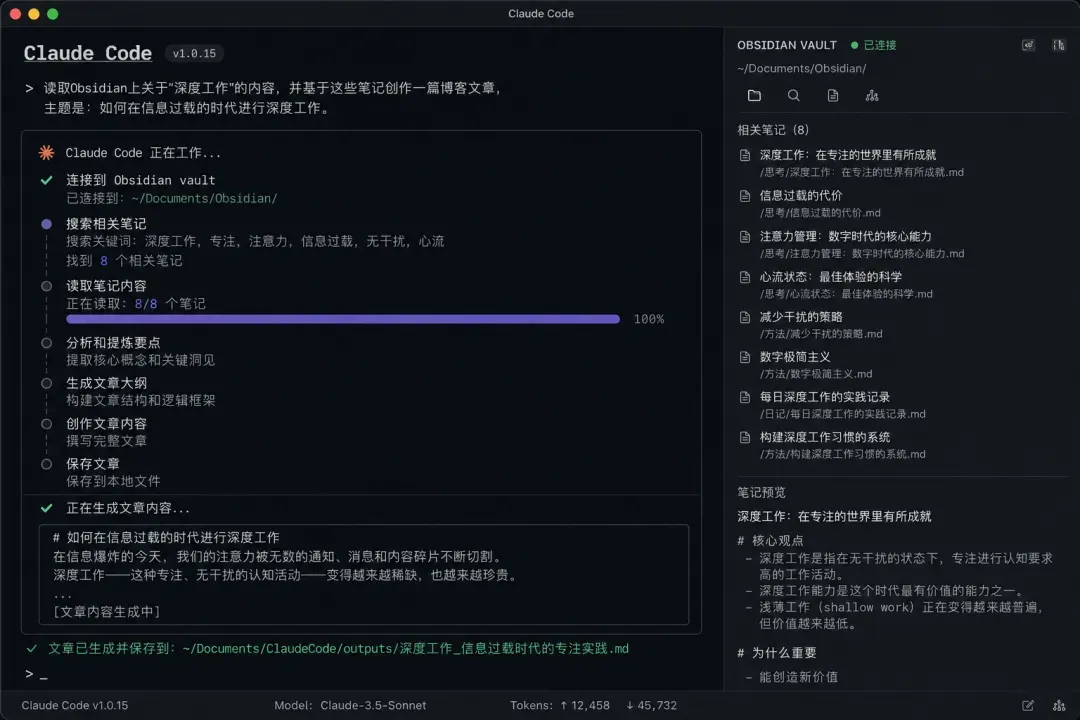Select the 读取笔记内容 step circle
Image resolution: width=1080 pixels, height=720 pixels.
pos(46,286)
